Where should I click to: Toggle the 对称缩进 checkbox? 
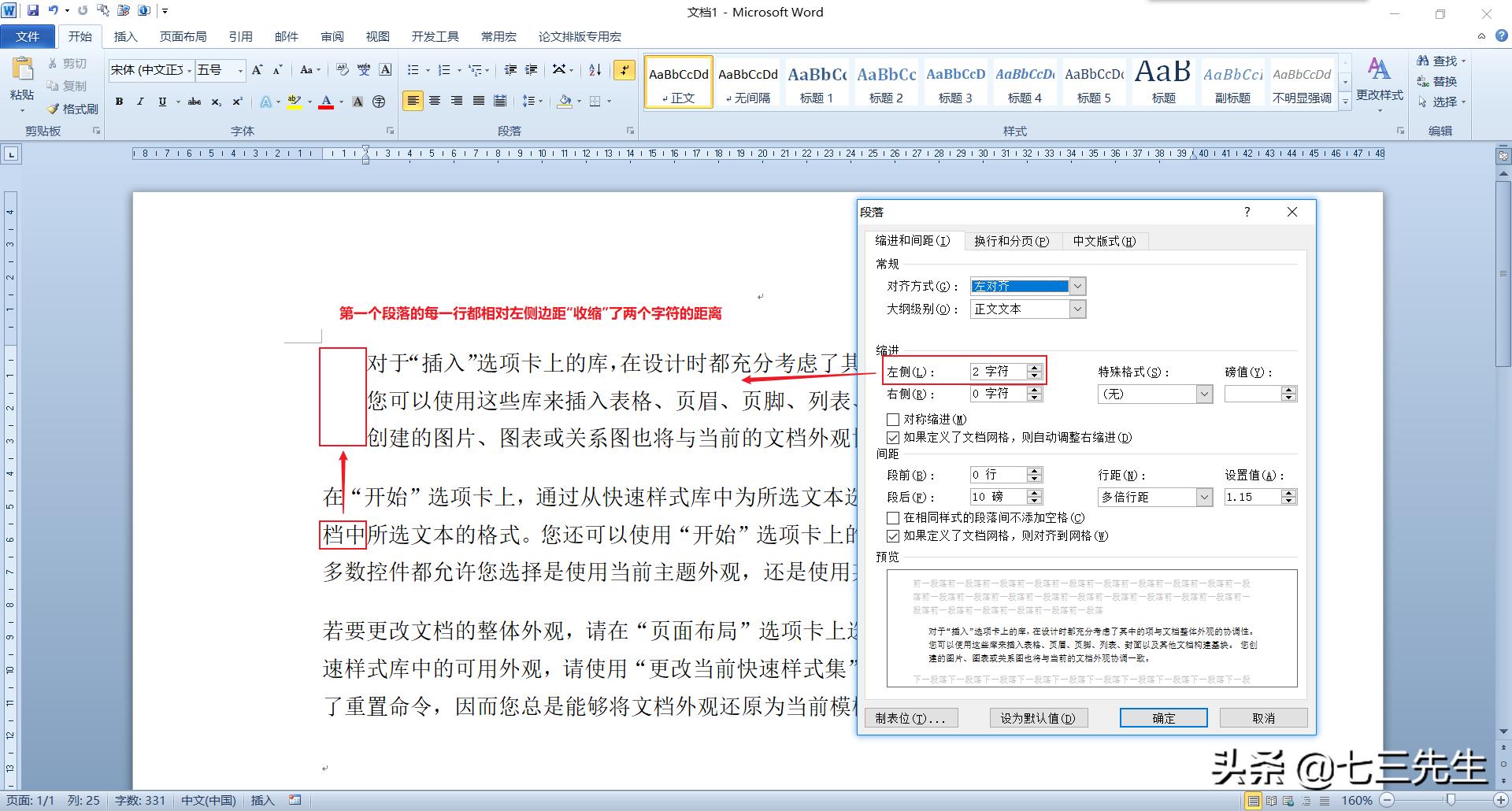pos(894,420)
